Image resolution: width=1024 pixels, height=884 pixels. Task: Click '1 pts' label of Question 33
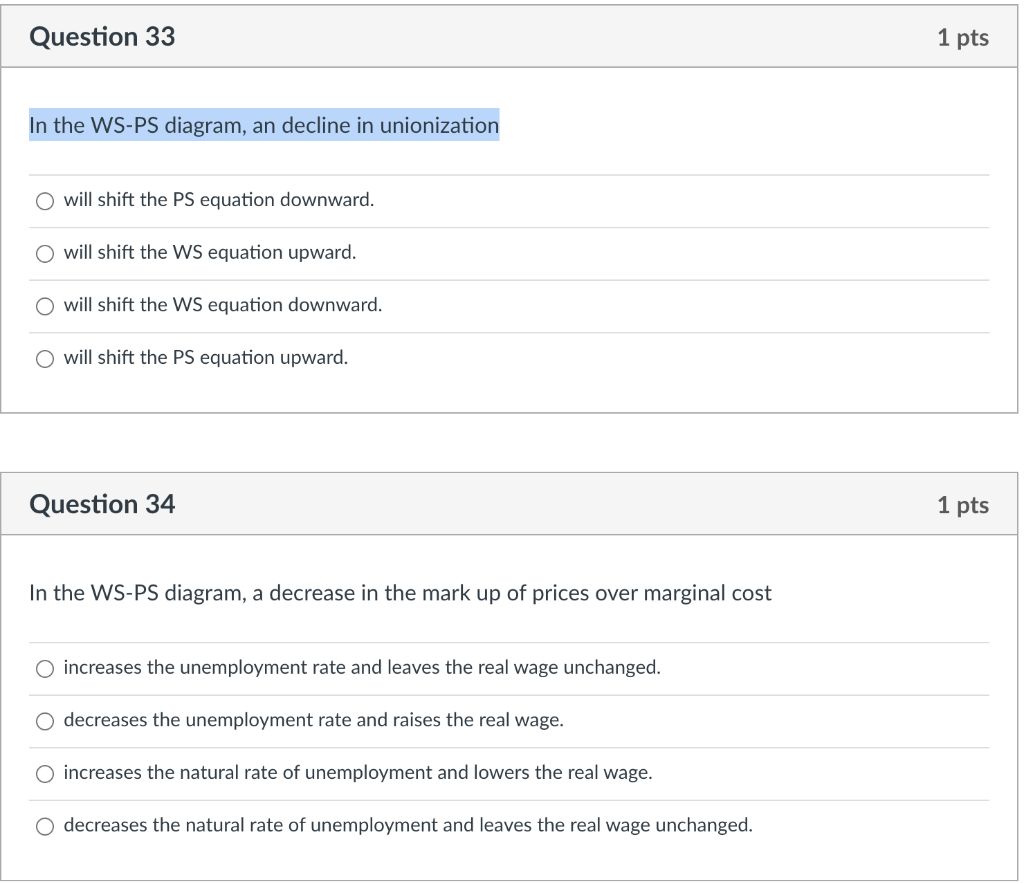point(963,37)
